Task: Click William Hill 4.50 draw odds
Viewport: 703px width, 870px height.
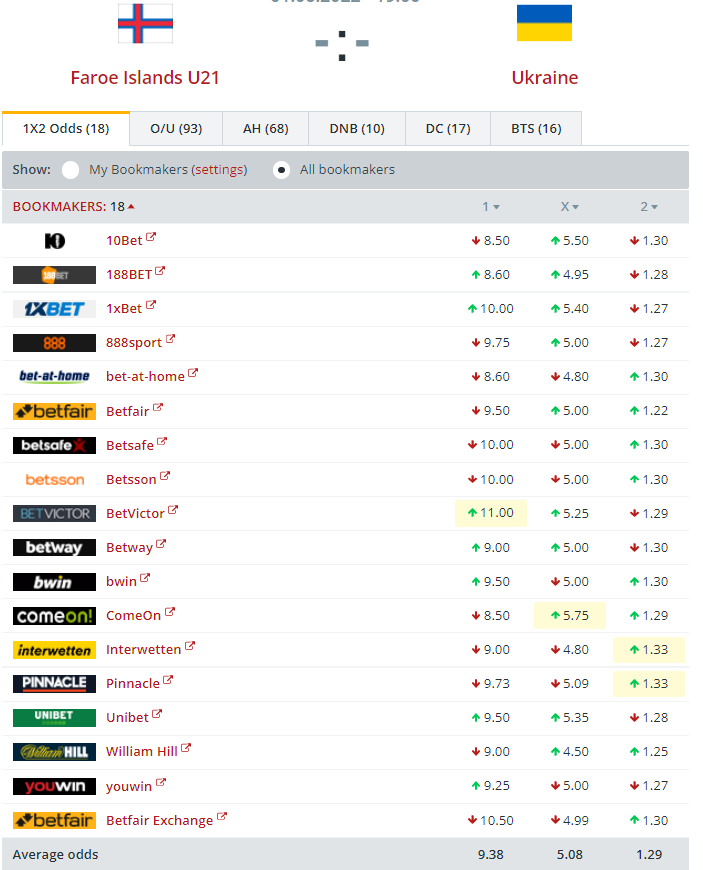Action: pos(570,752)
